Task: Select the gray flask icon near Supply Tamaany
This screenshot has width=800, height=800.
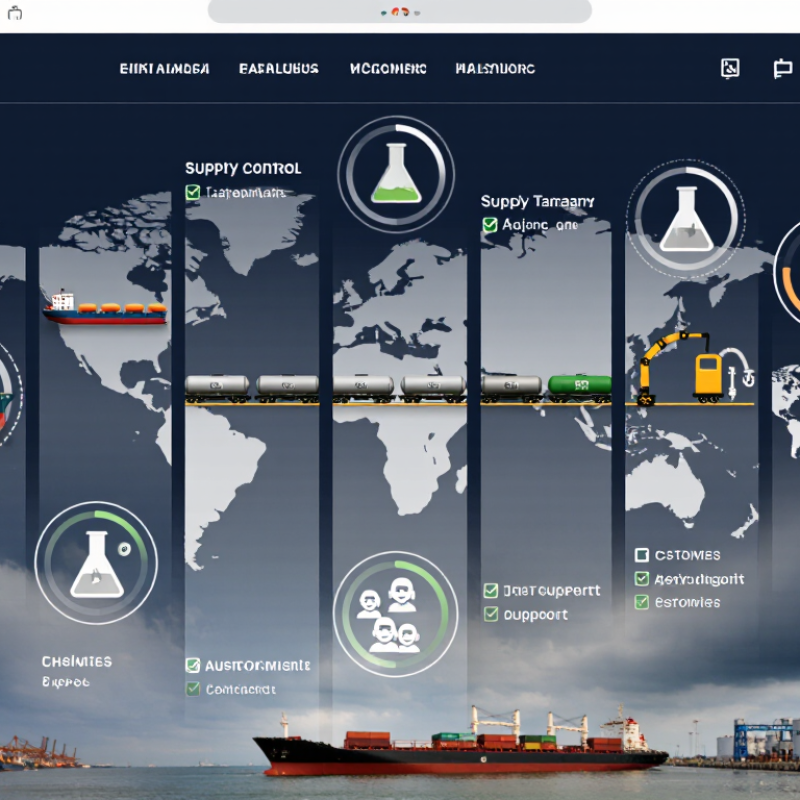Action: (x=687, y=218)
